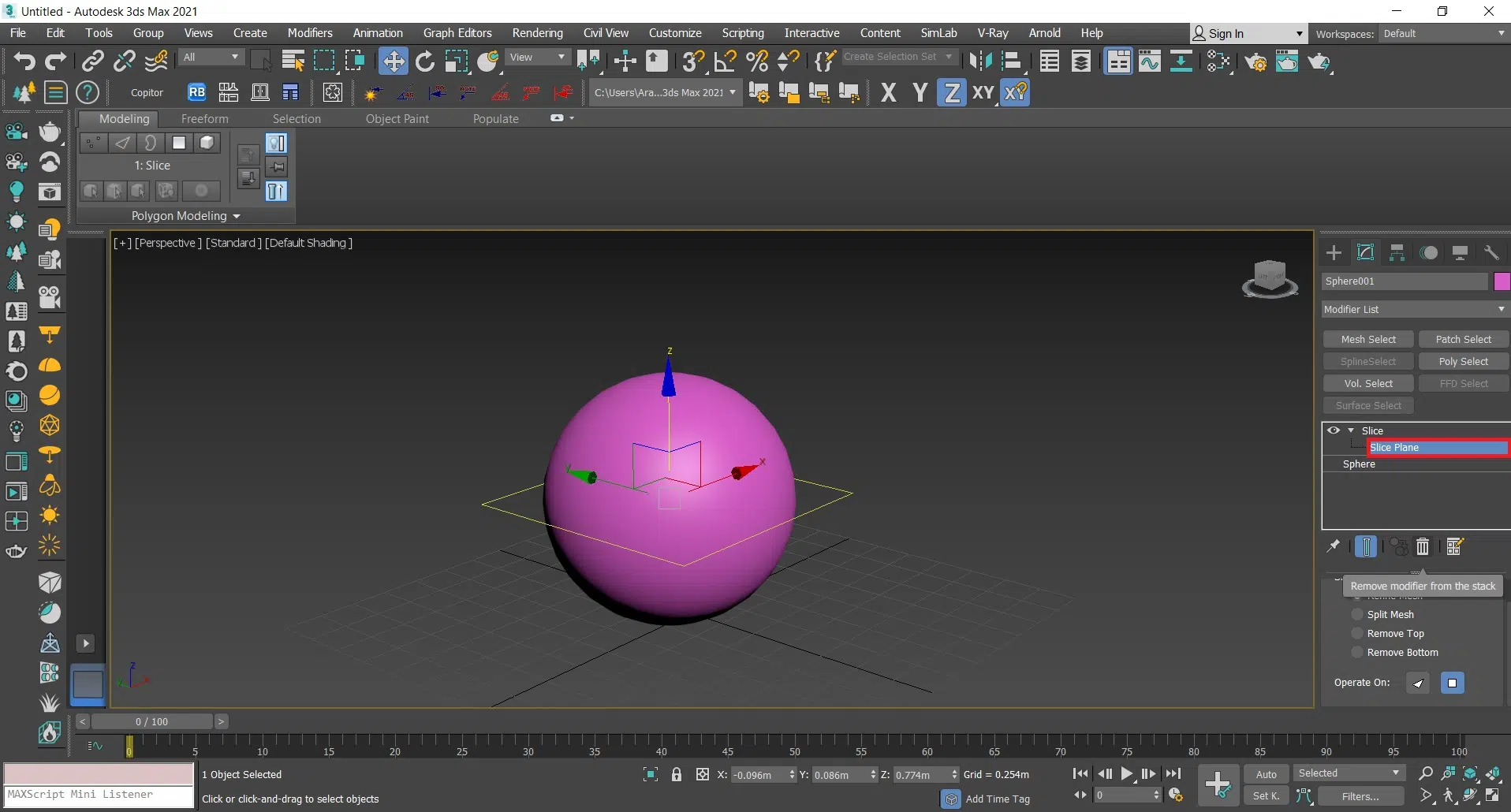The image size is (1511, 812).
Task: Open the Modify panel tab icon
Action: point(1365,253)
